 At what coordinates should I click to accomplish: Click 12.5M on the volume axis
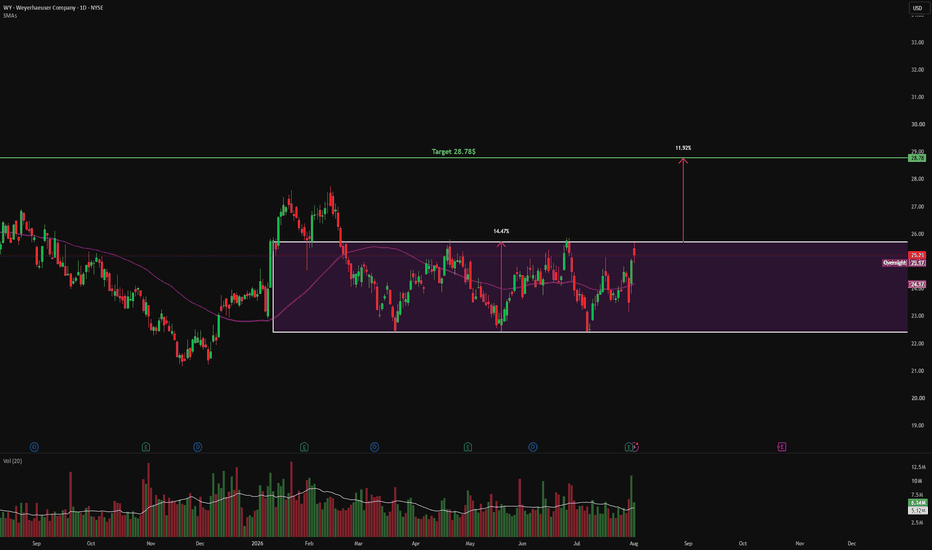pos(918,467)
